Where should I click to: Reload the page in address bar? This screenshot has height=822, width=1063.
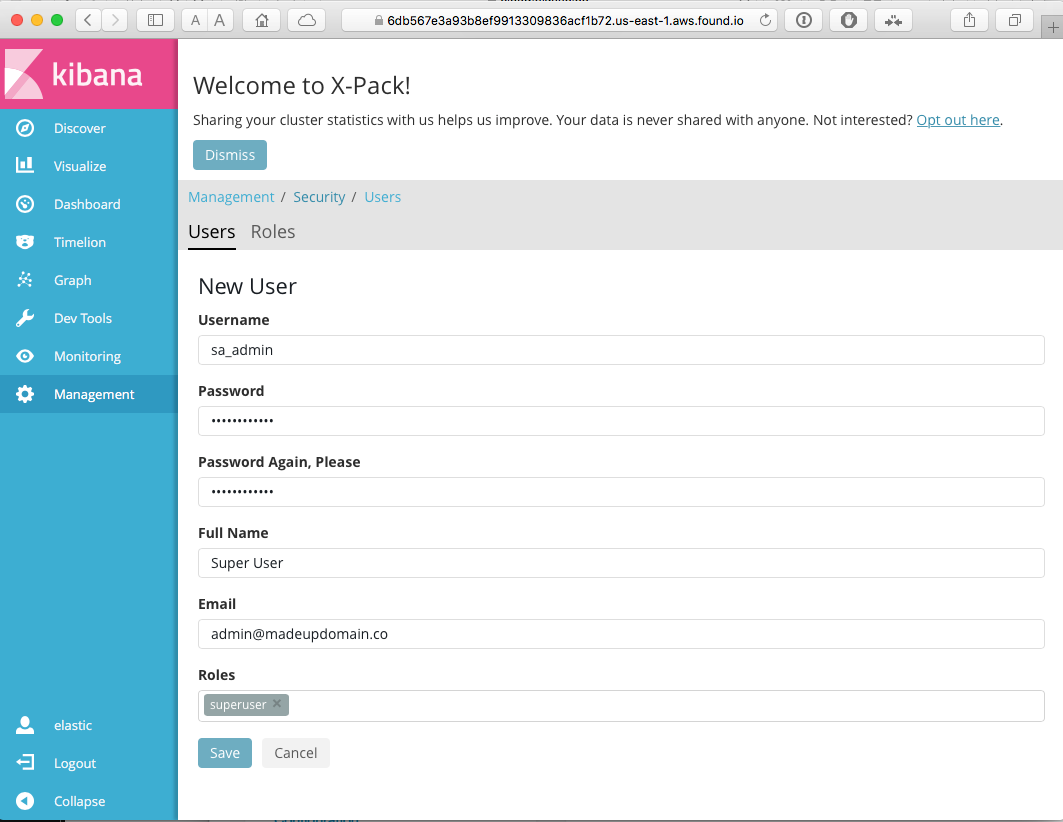pyautogui.click(x=765, y=20)
